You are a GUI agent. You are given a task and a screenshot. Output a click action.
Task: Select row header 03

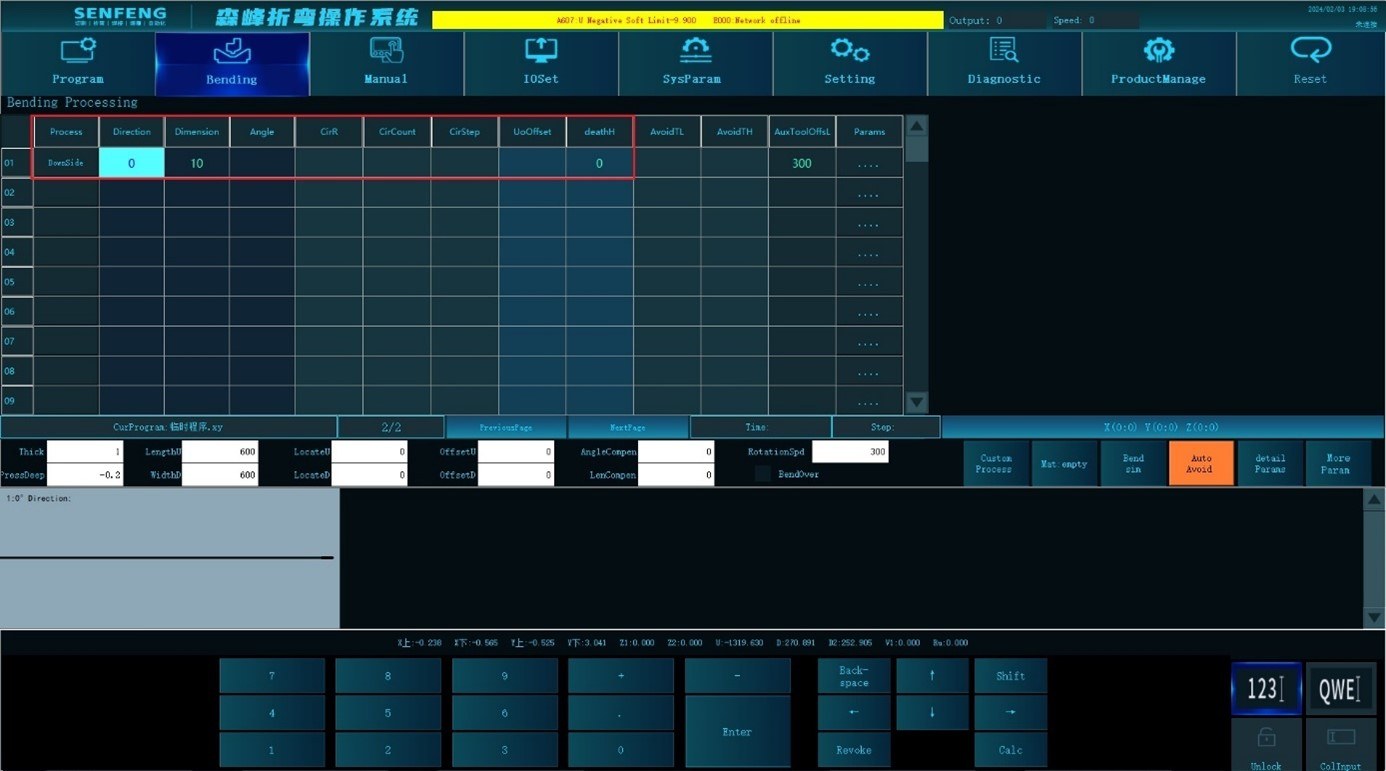(x=17, y=222)
